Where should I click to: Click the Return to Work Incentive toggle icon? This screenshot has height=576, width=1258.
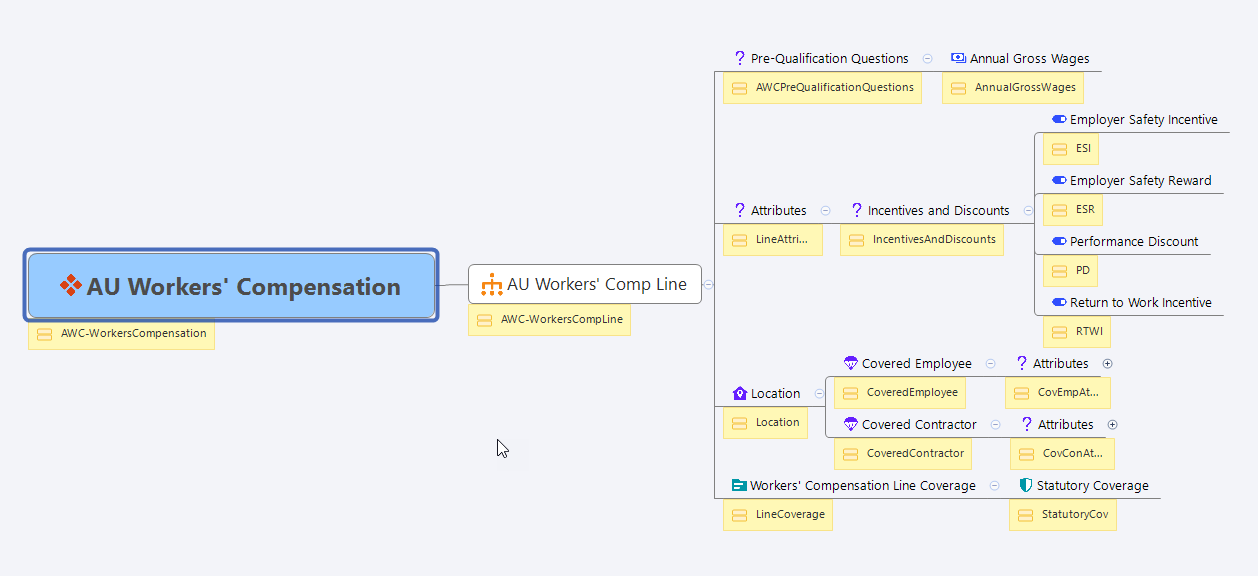[1059, 303]
